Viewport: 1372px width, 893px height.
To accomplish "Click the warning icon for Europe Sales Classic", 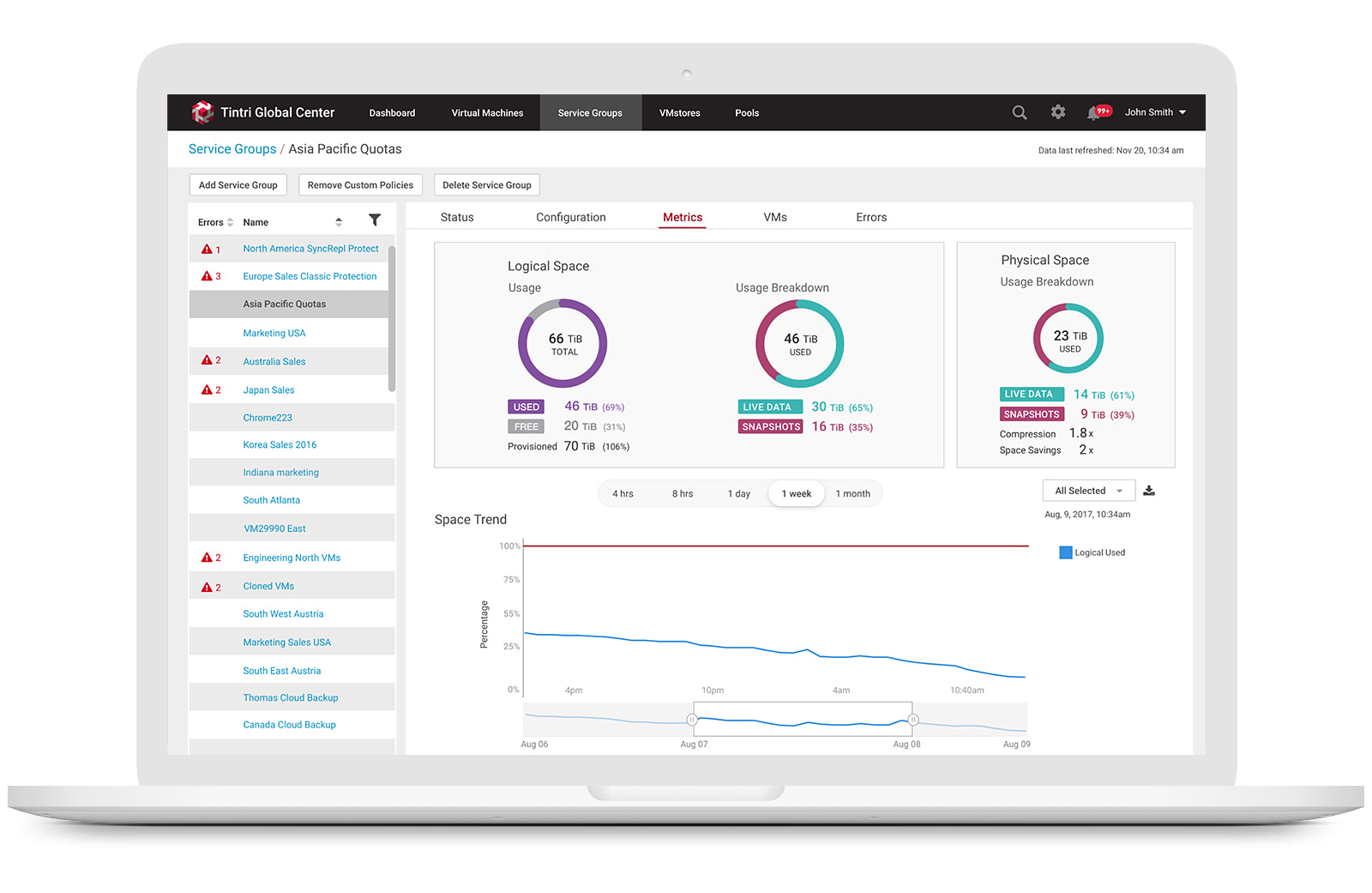I will pyautogui.click(x=207, y=276).
